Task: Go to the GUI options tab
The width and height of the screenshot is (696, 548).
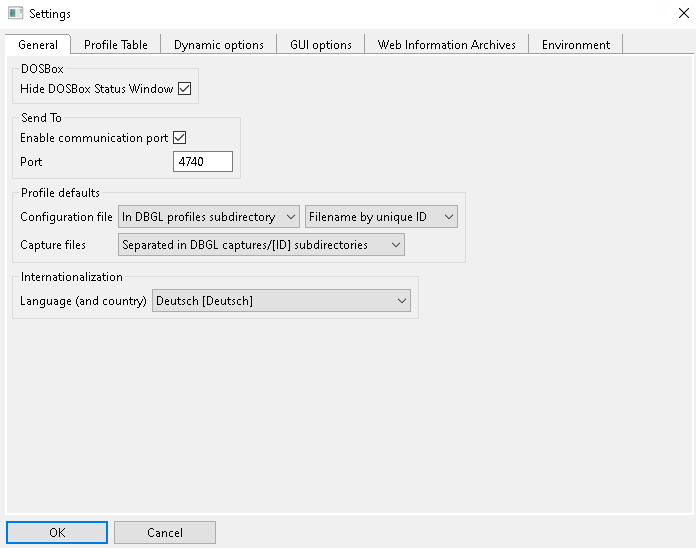Action: click(x=320, y=45)
